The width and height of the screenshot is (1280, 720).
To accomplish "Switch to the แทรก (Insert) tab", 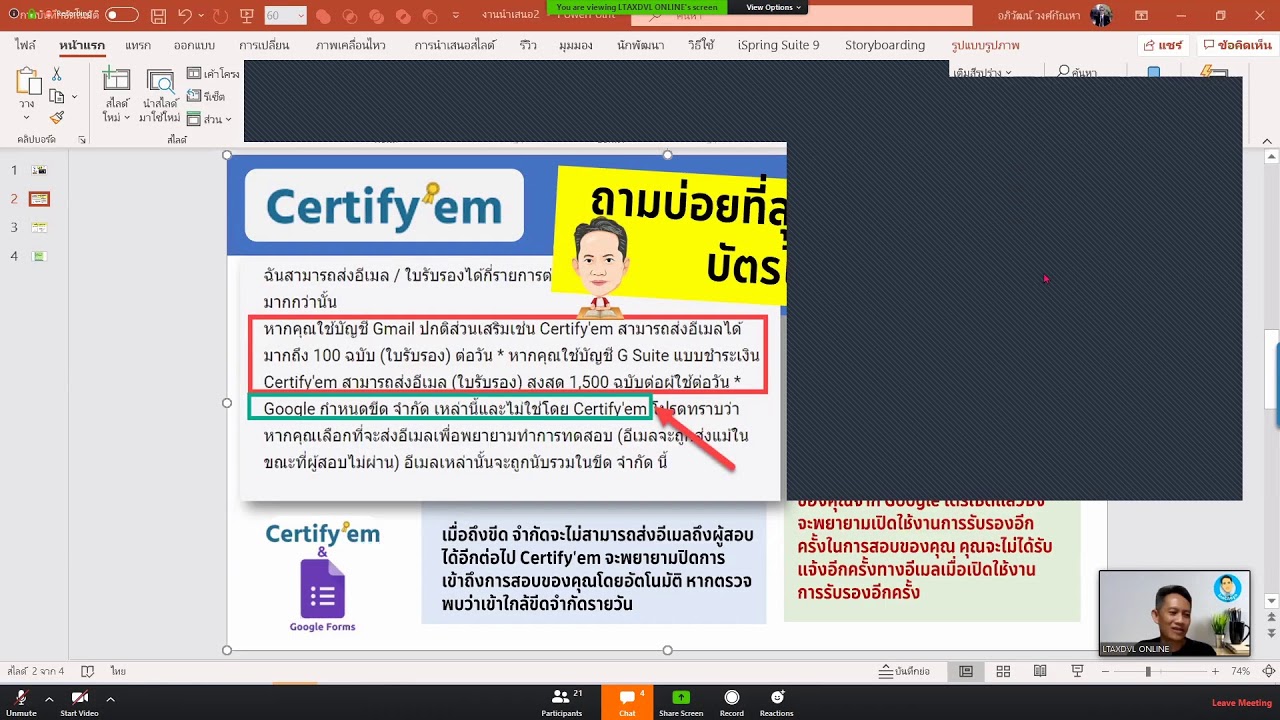I will coord(138,45).
